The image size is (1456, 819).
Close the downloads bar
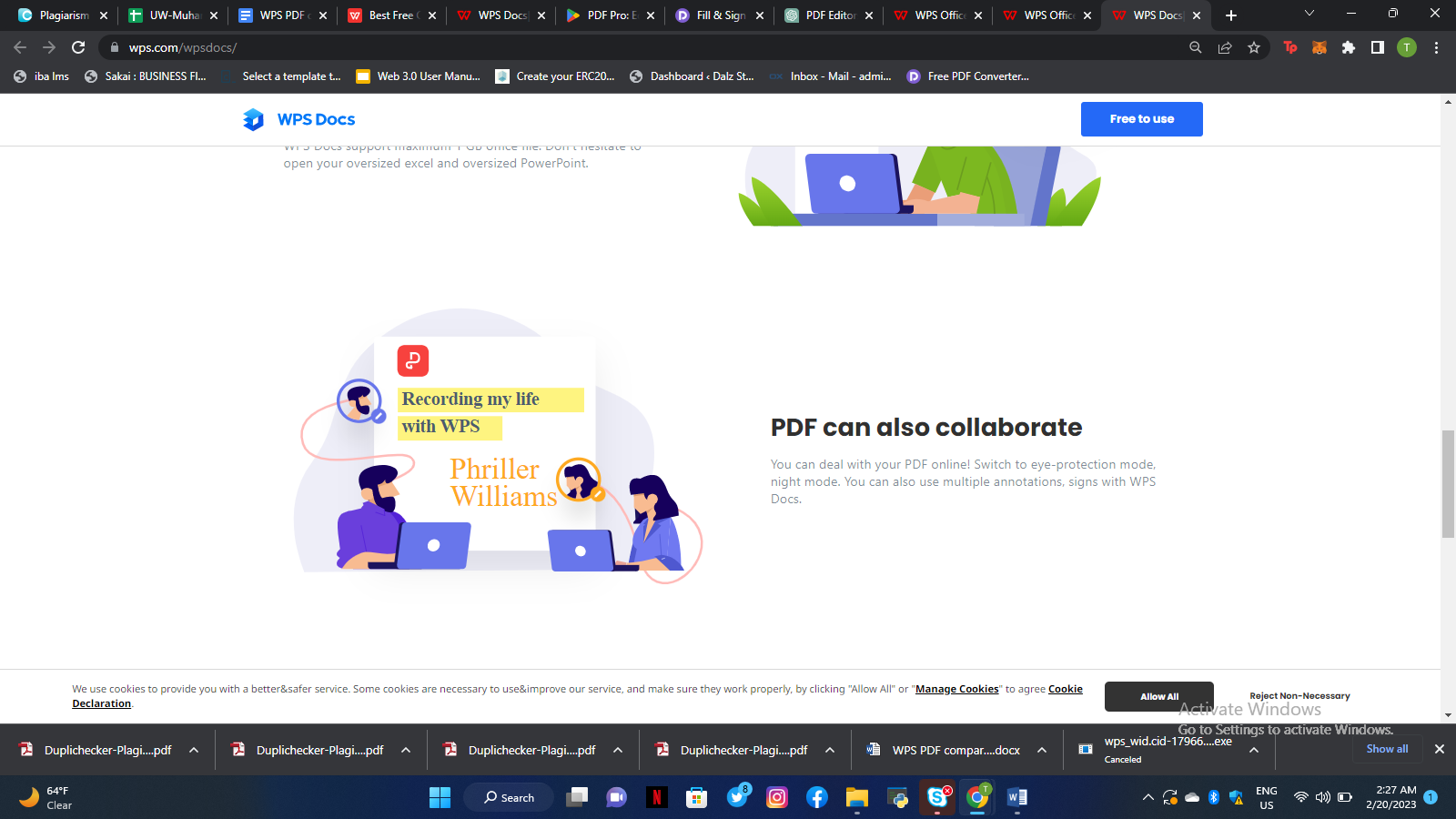click(x=1439, y=749)
